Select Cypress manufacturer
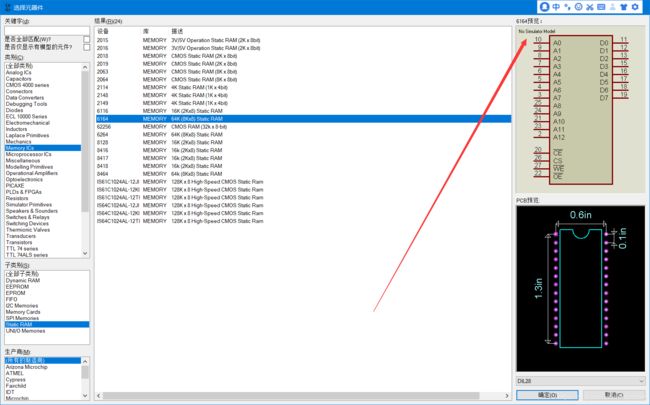The width and height of the screenshot is (650, 405). 16,380
